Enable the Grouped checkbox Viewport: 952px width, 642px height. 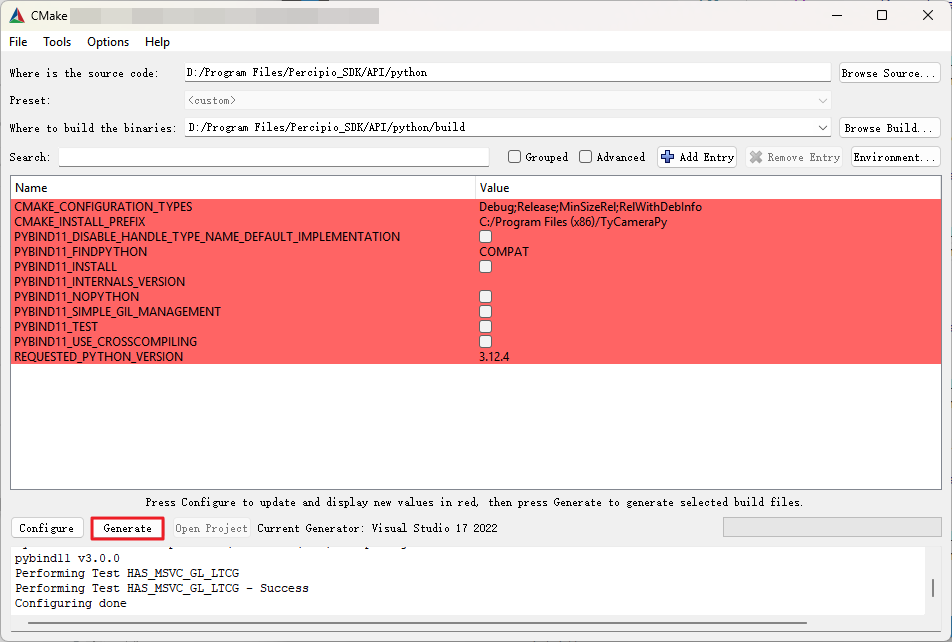tap(514, 157)
